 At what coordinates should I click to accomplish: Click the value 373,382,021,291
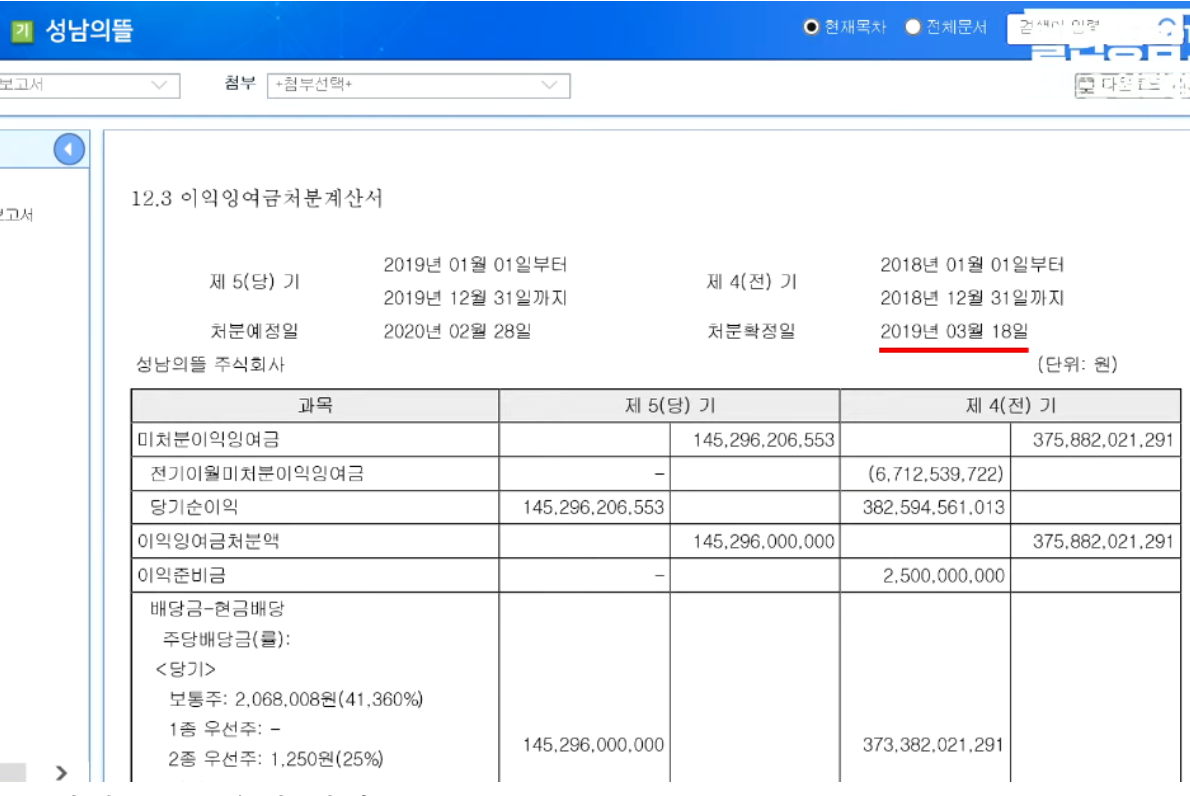click(x=933, y=745)
